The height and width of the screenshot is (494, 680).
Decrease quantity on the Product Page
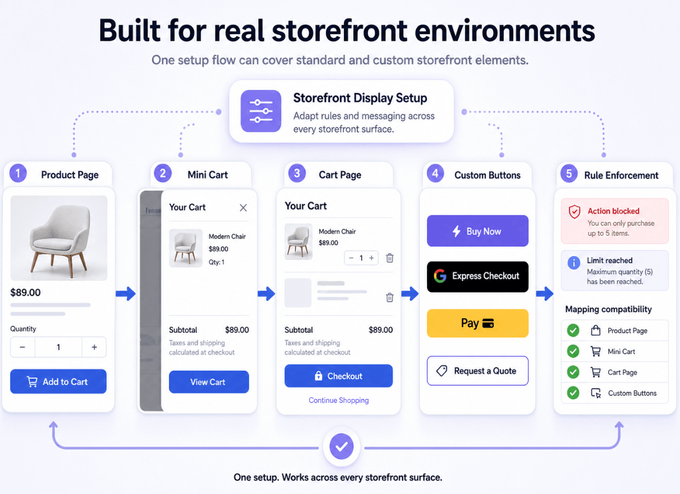23,347
